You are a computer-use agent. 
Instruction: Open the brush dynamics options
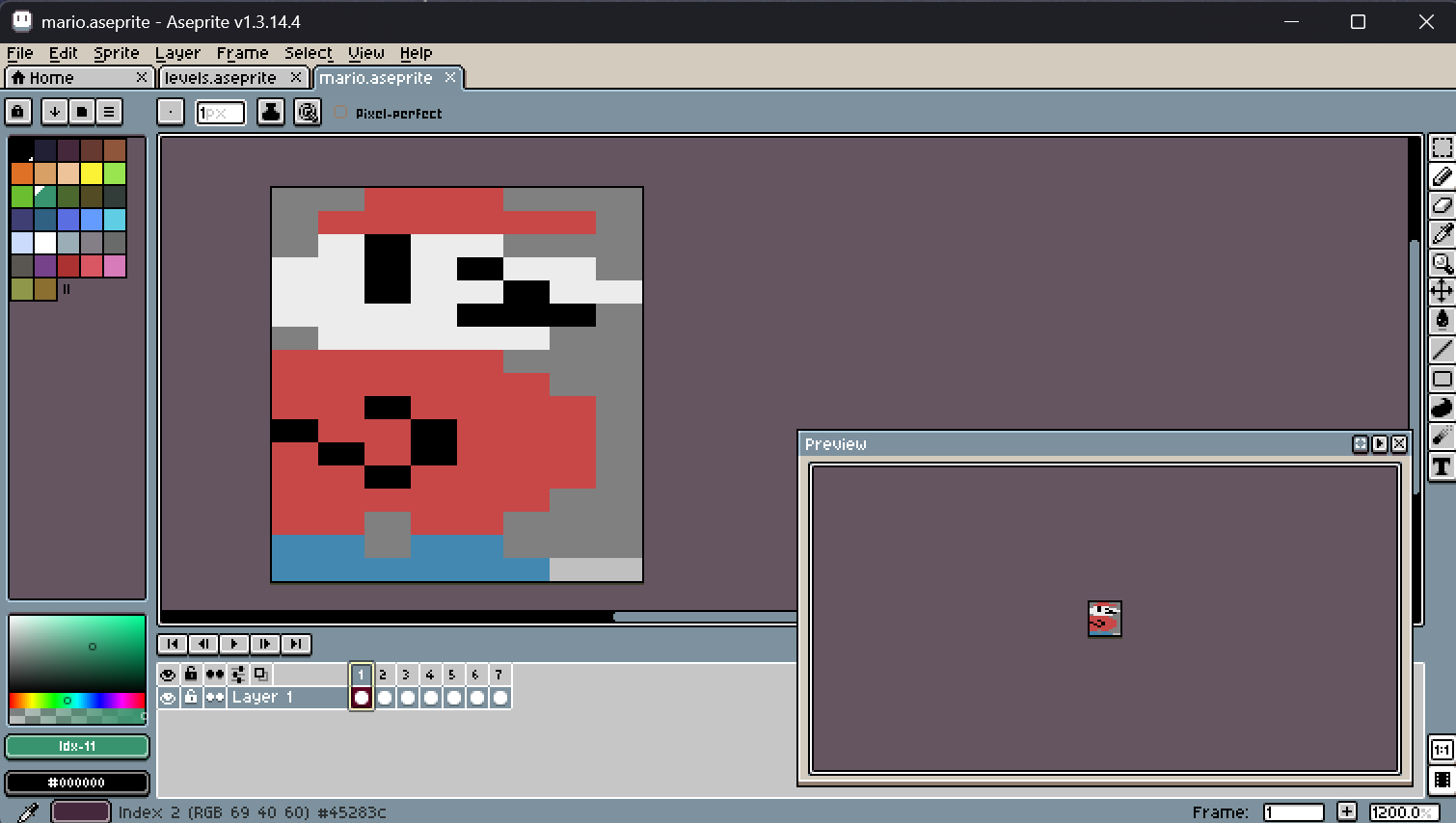point(308,112)
